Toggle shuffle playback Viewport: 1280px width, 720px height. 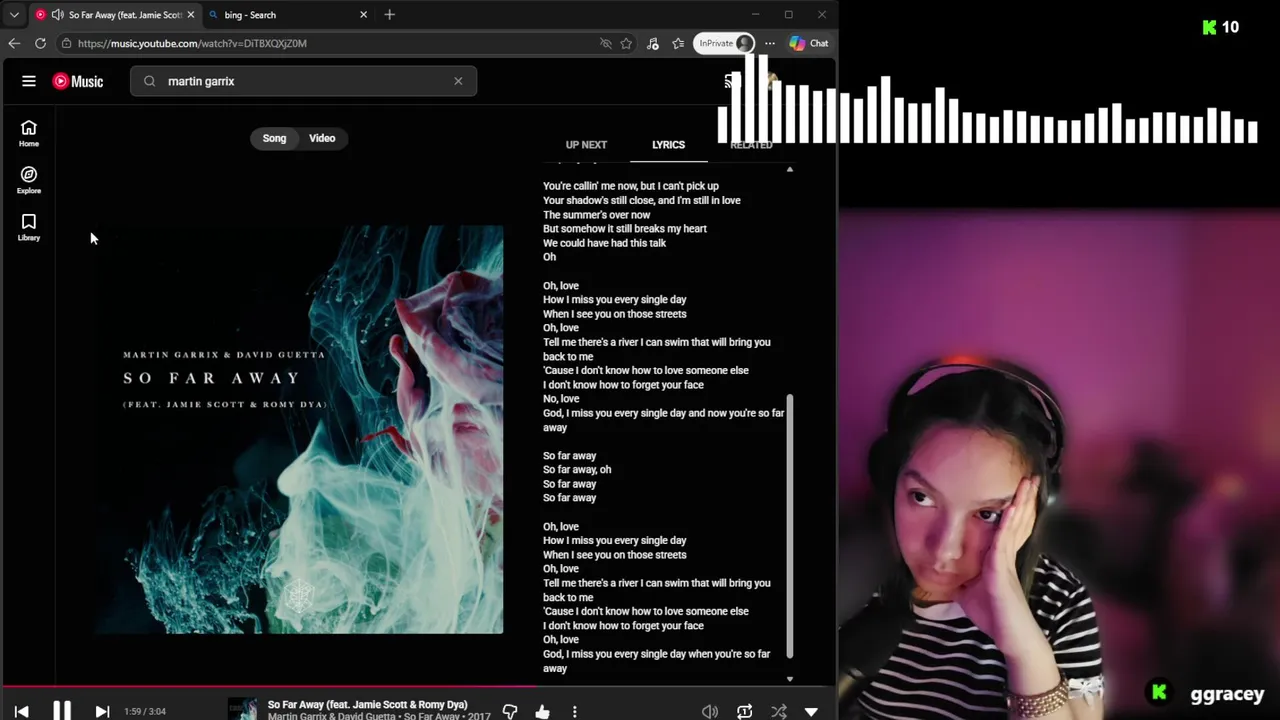[778, 711]
